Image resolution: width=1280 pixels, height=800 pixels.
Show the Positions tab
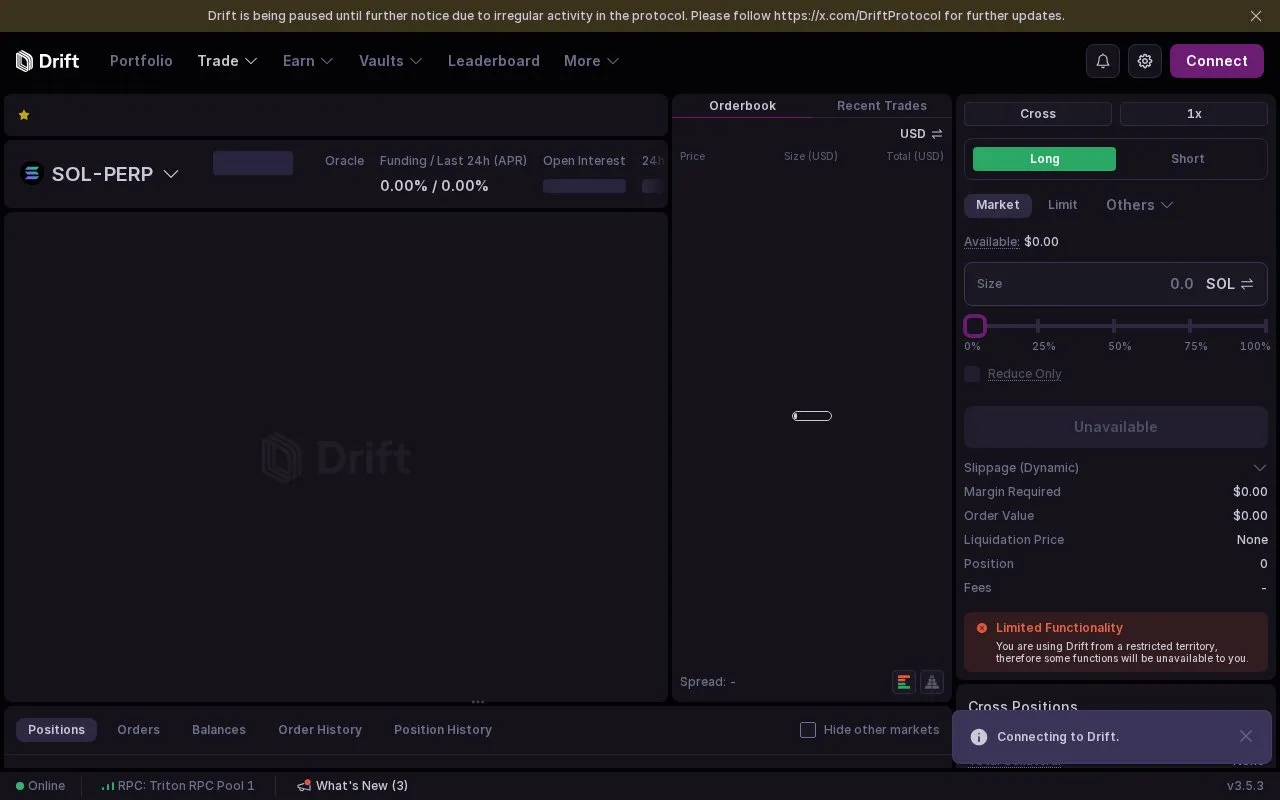click(57, 730)
